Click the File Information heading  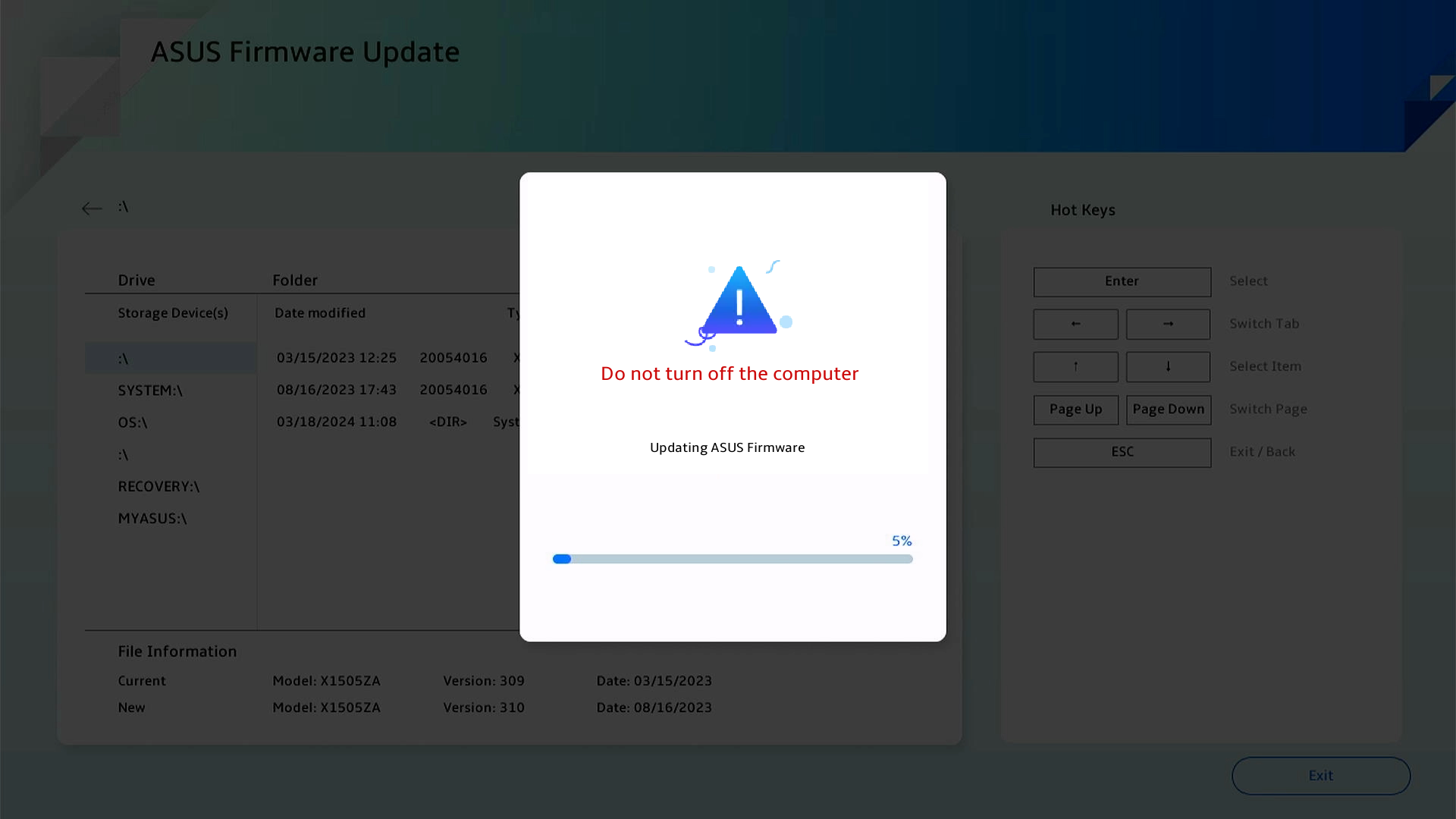pyautogui.click(x=177, y=651)
